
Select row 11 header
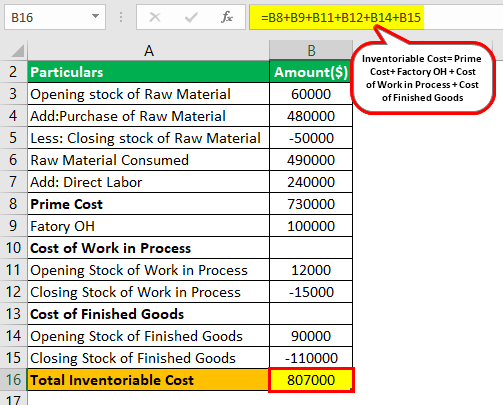click(13, 270)
